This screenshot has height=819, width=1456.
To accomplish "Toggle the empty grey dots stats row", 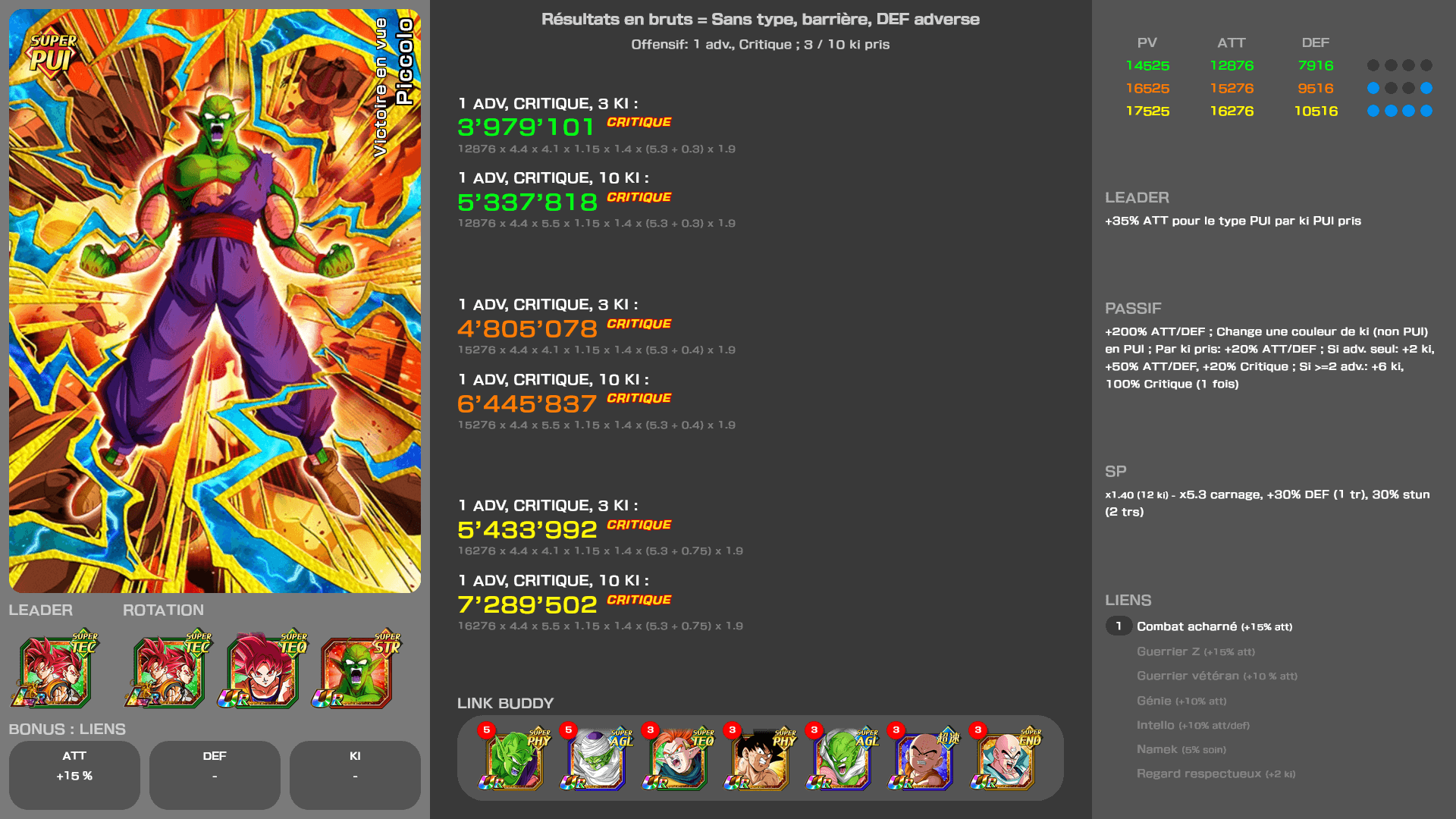I will (x=1400, y=65).
